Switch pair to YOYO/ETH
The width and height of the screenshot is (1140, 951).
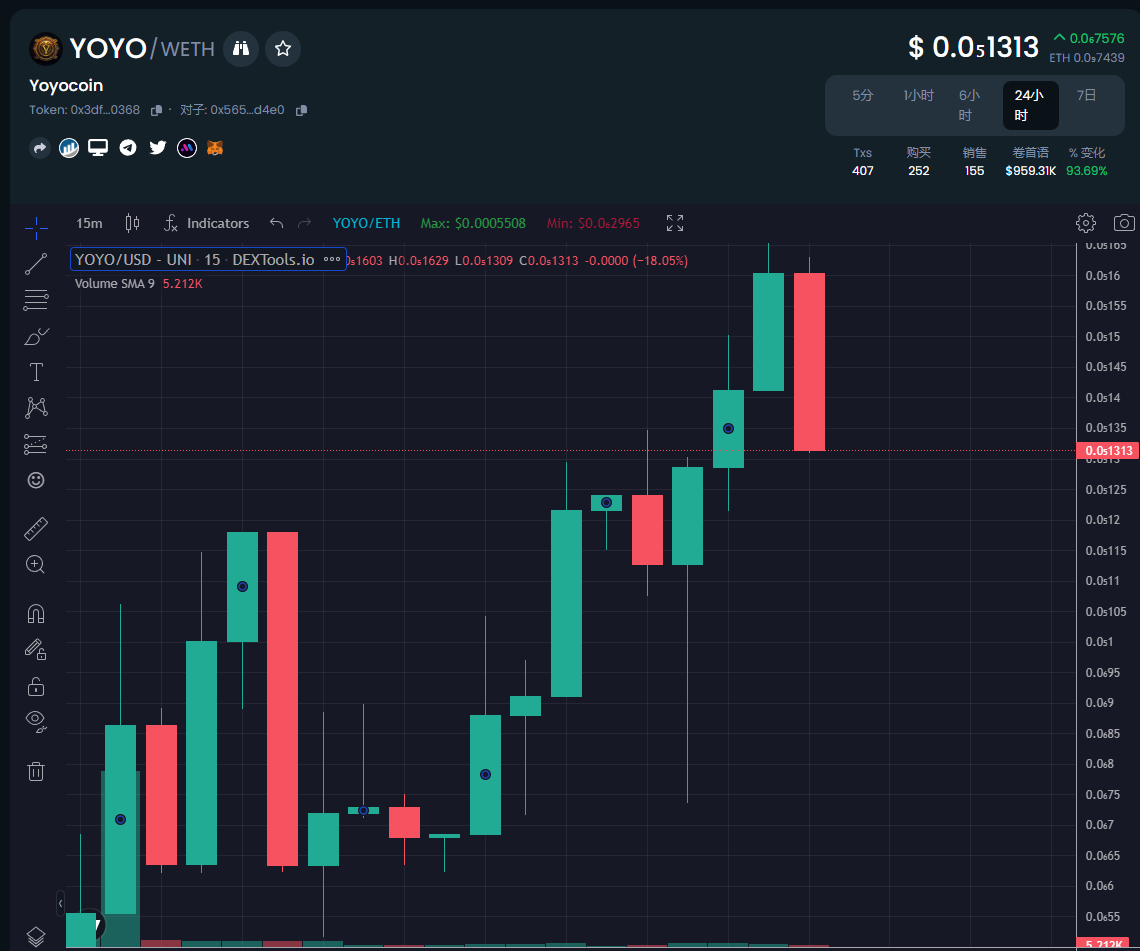click(366, 223)
